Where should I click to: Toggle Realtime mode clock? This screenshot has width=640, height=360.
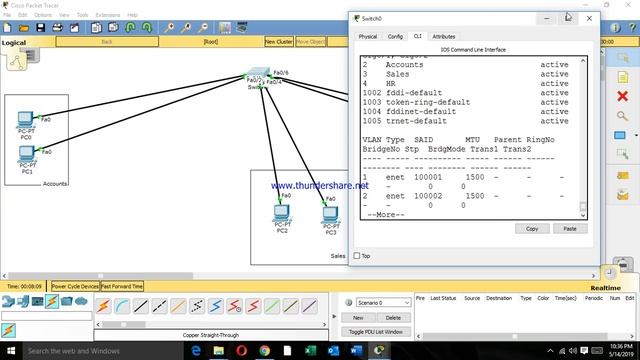point(609,272)
